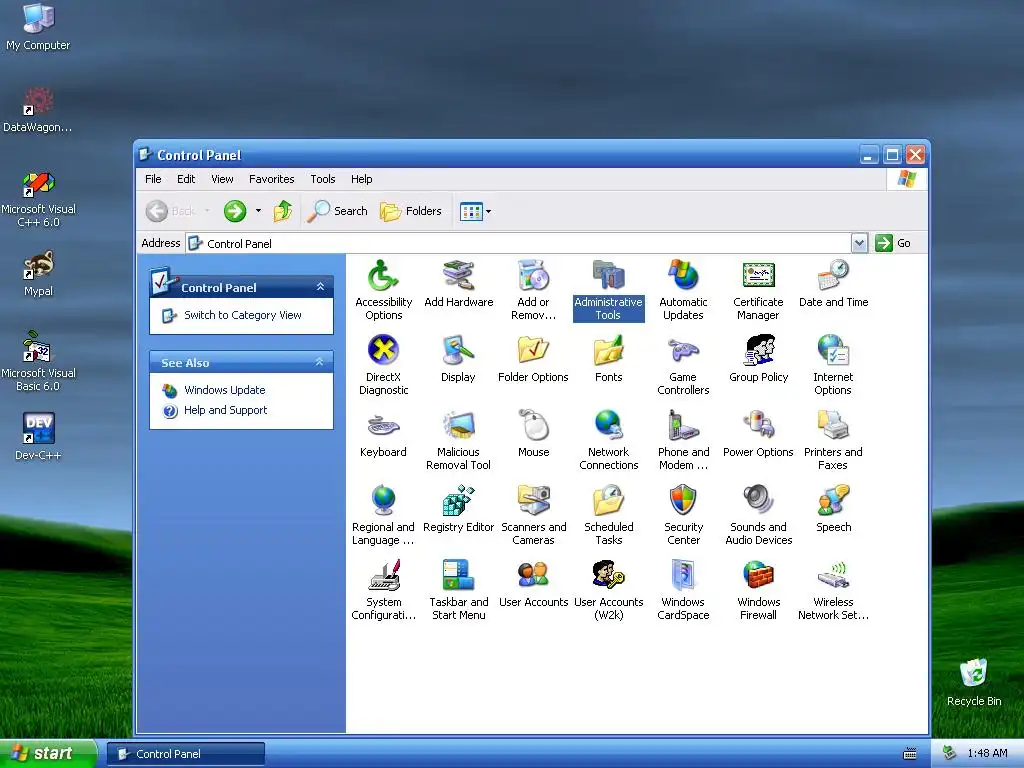Select the Dev-C++ desktop shortcut

click(x=38, y=436)
